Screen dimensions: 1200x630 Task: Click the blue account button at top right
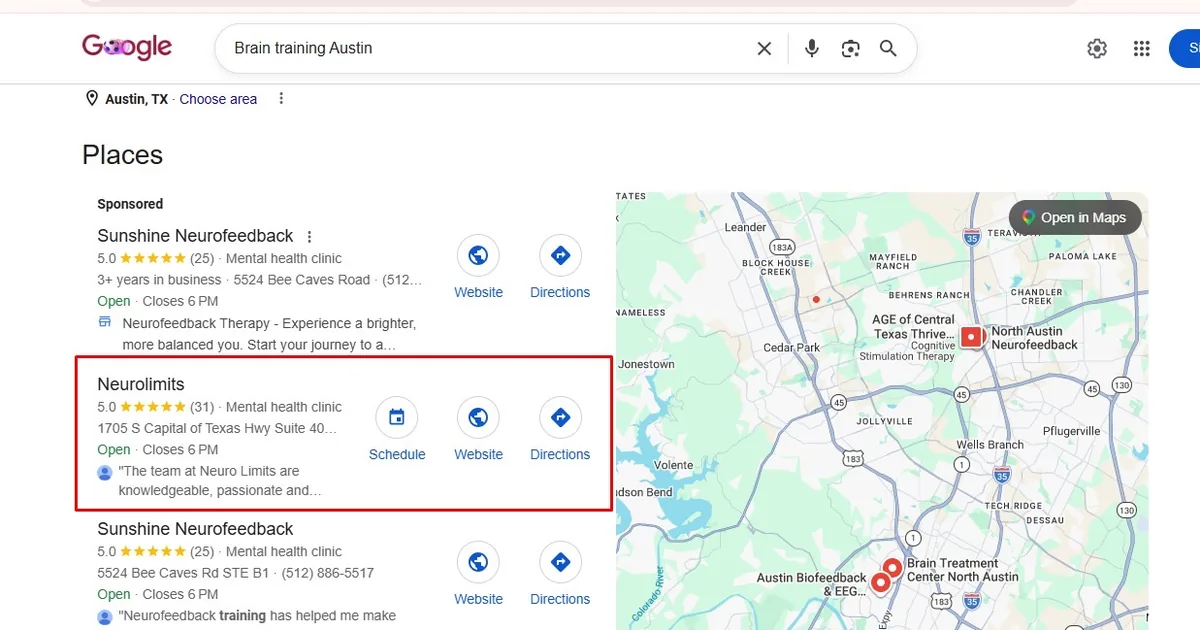1185,48
